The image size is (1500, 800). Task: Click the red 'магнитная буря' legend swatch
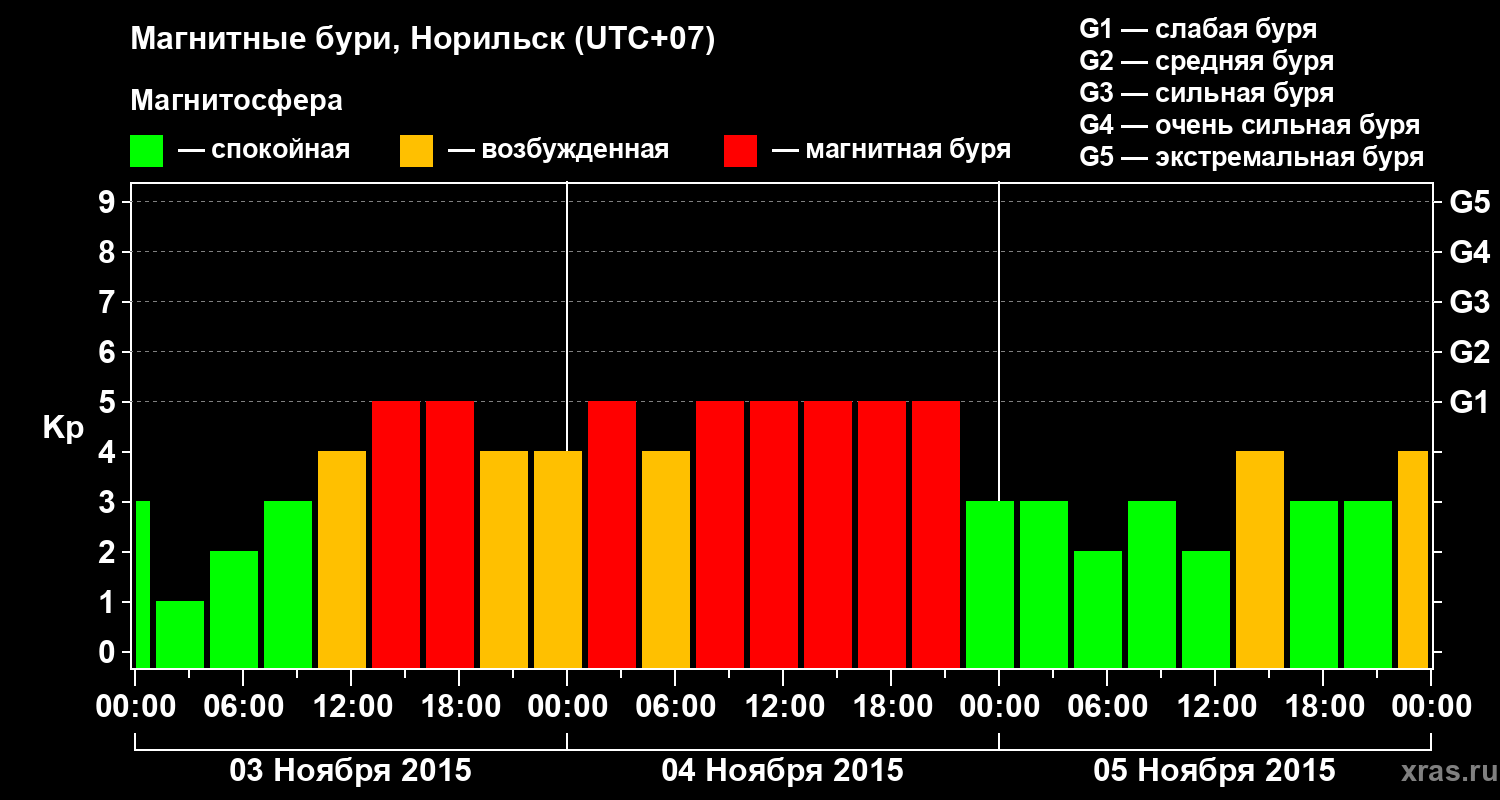[x=740, y=151]
